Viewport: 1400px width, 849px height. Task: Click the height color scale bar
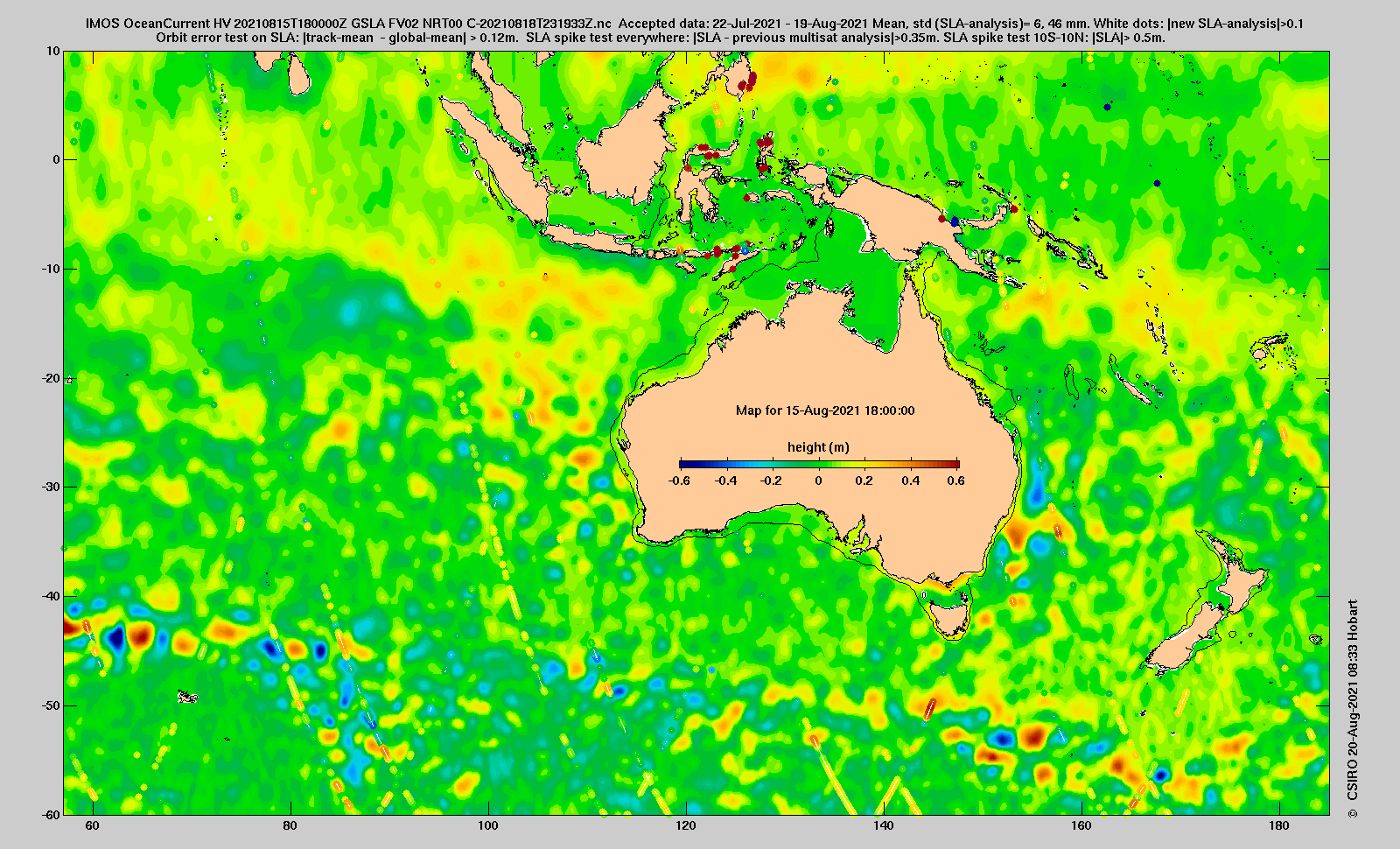point(819,464)
